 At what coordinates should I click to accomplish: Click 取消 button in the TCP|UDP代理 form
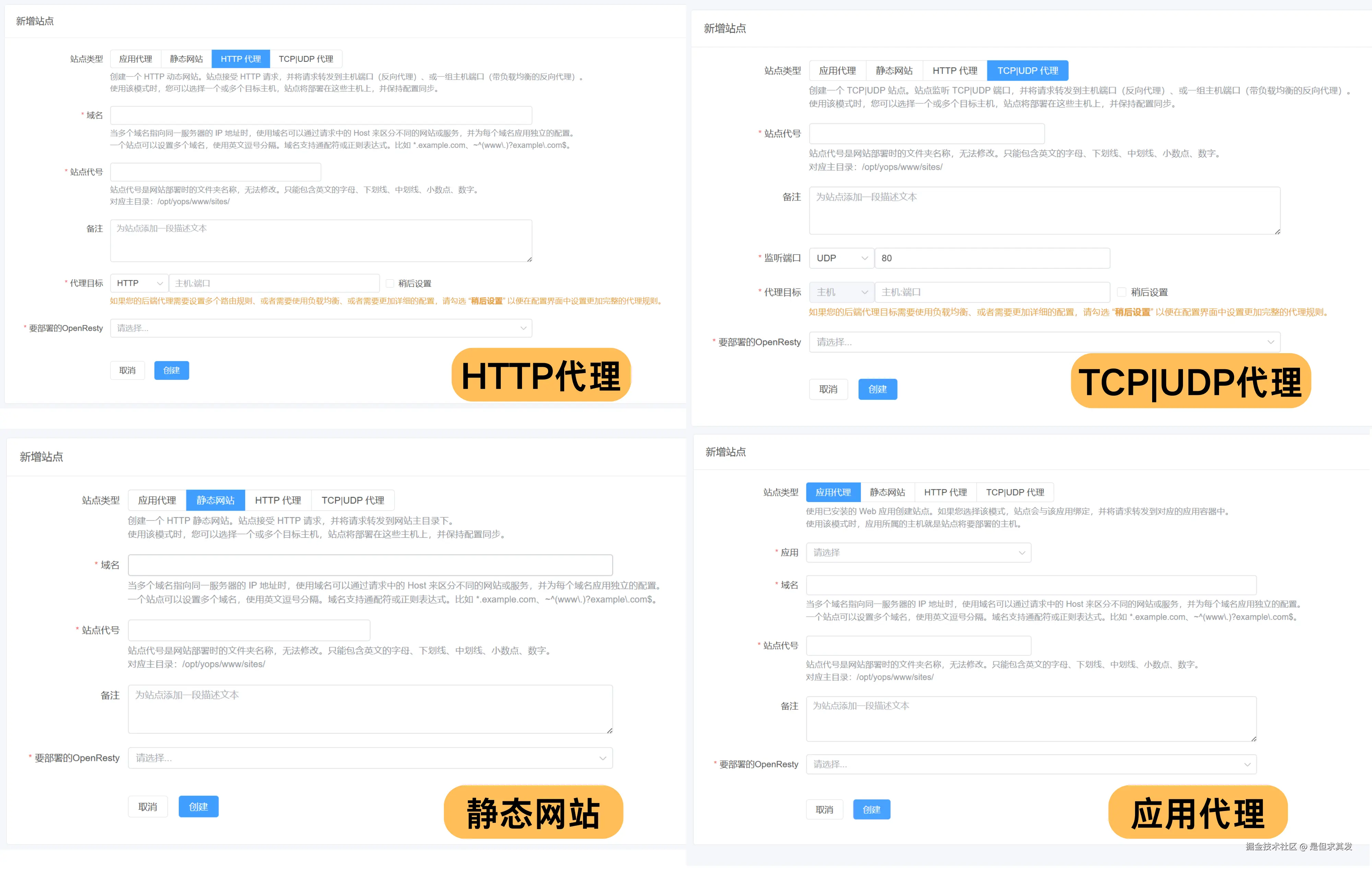pos(828,389)
